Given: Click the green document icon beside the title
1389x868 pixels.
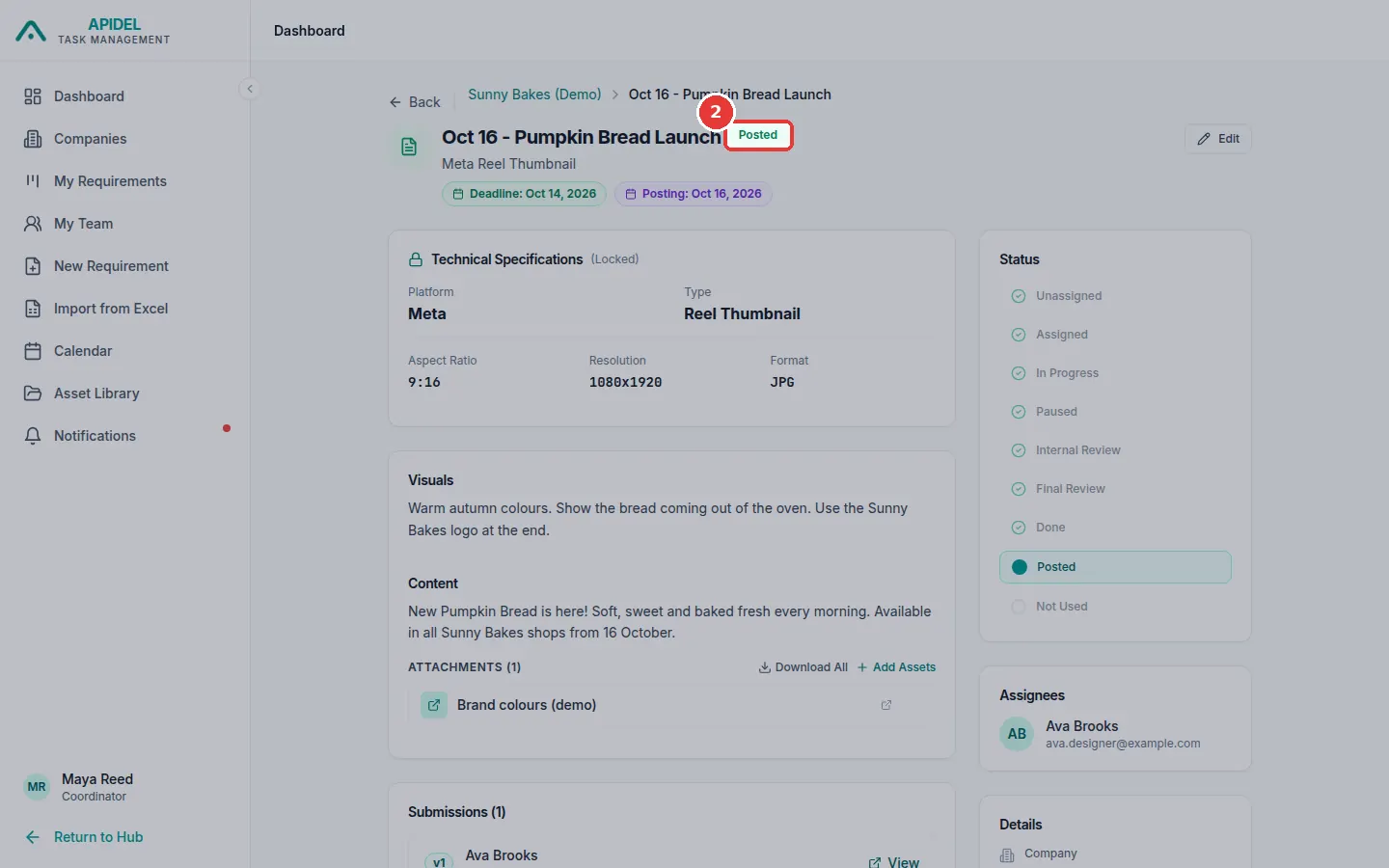Looking at the screenshot, I should (x=409, y=147).
